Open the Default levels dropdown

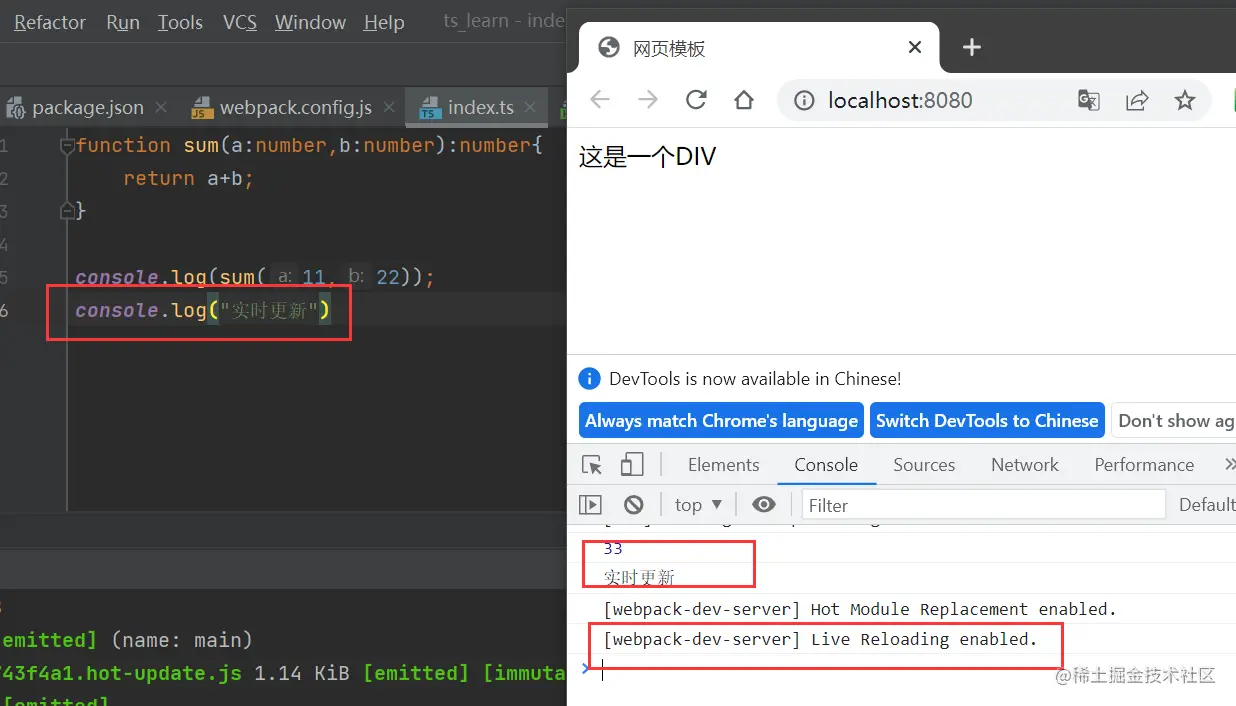tap(1206, 505)
